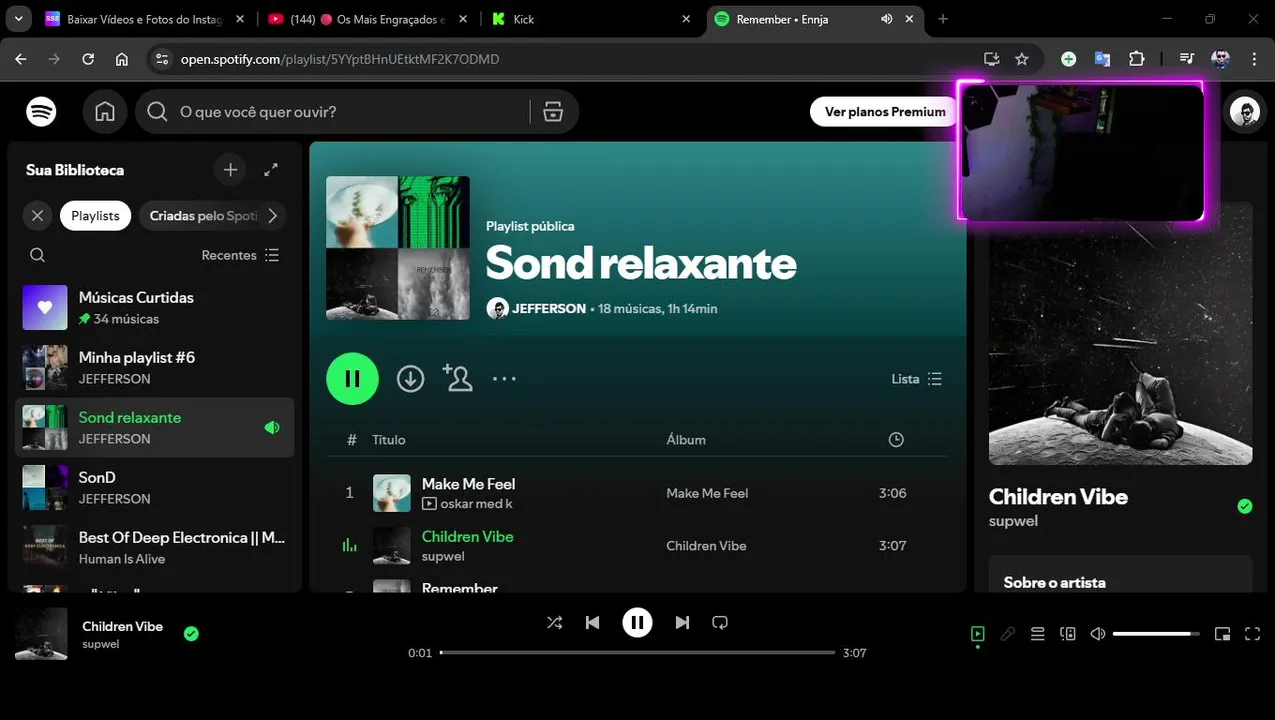Open the Browse icon beside search field

[553, 112]
